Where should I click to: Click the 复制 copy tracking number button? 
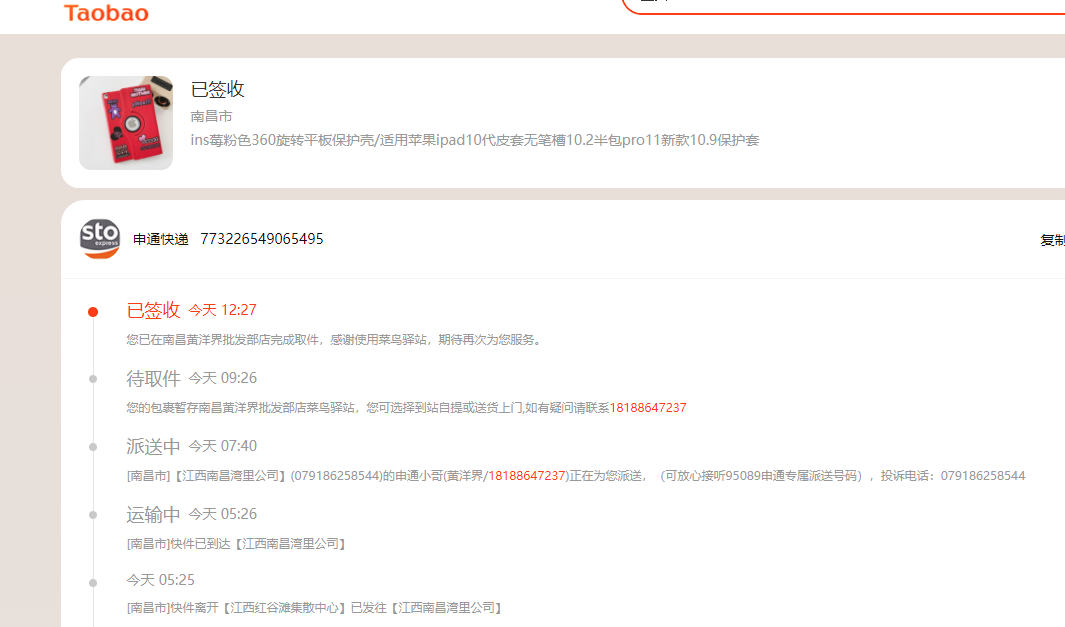pos(1052,240)
